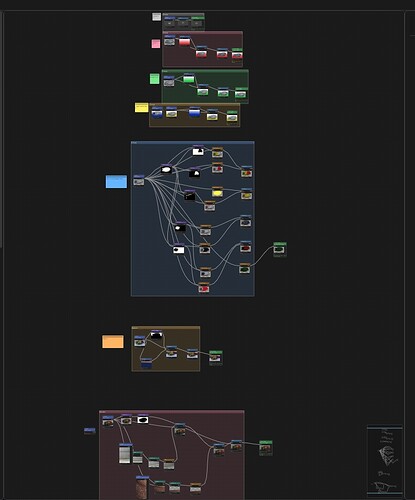415x500 pixels.
Task: Select the tall grey striped texture node
Action: (125, 454)
